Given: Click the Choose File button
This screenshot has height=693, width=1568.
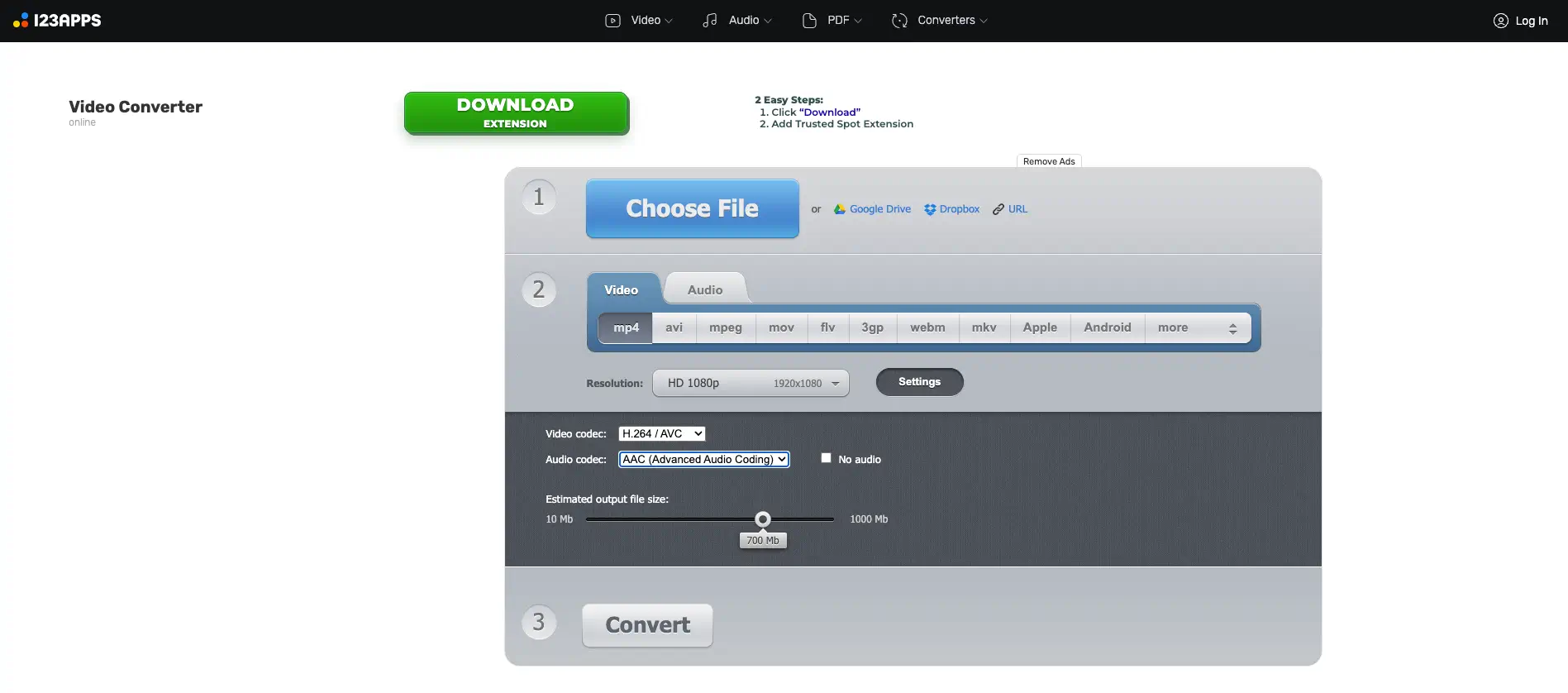Looking at the screenshot, I should 692,208.
